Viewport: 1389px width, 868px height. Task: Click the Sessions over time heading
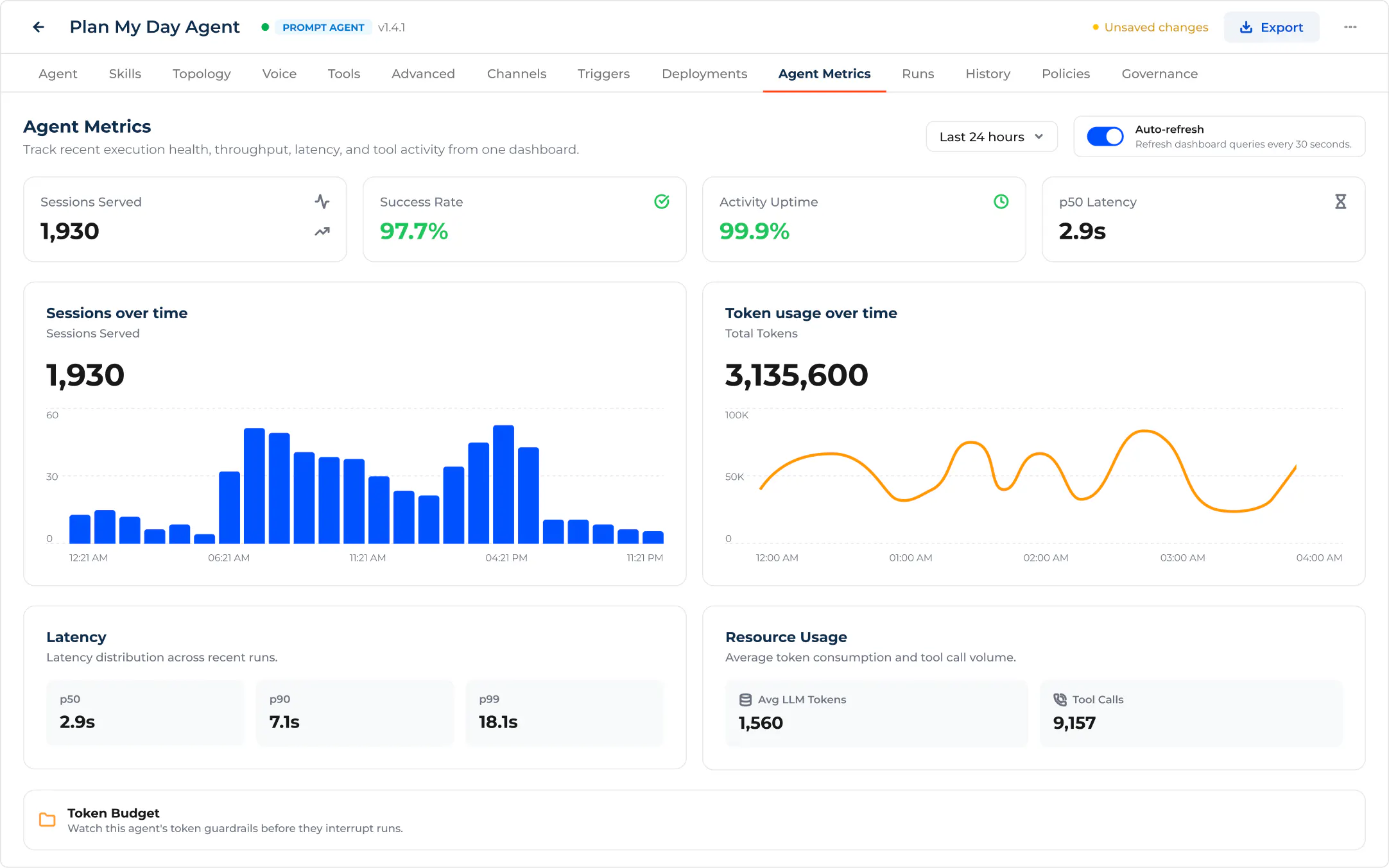(117, 313)
